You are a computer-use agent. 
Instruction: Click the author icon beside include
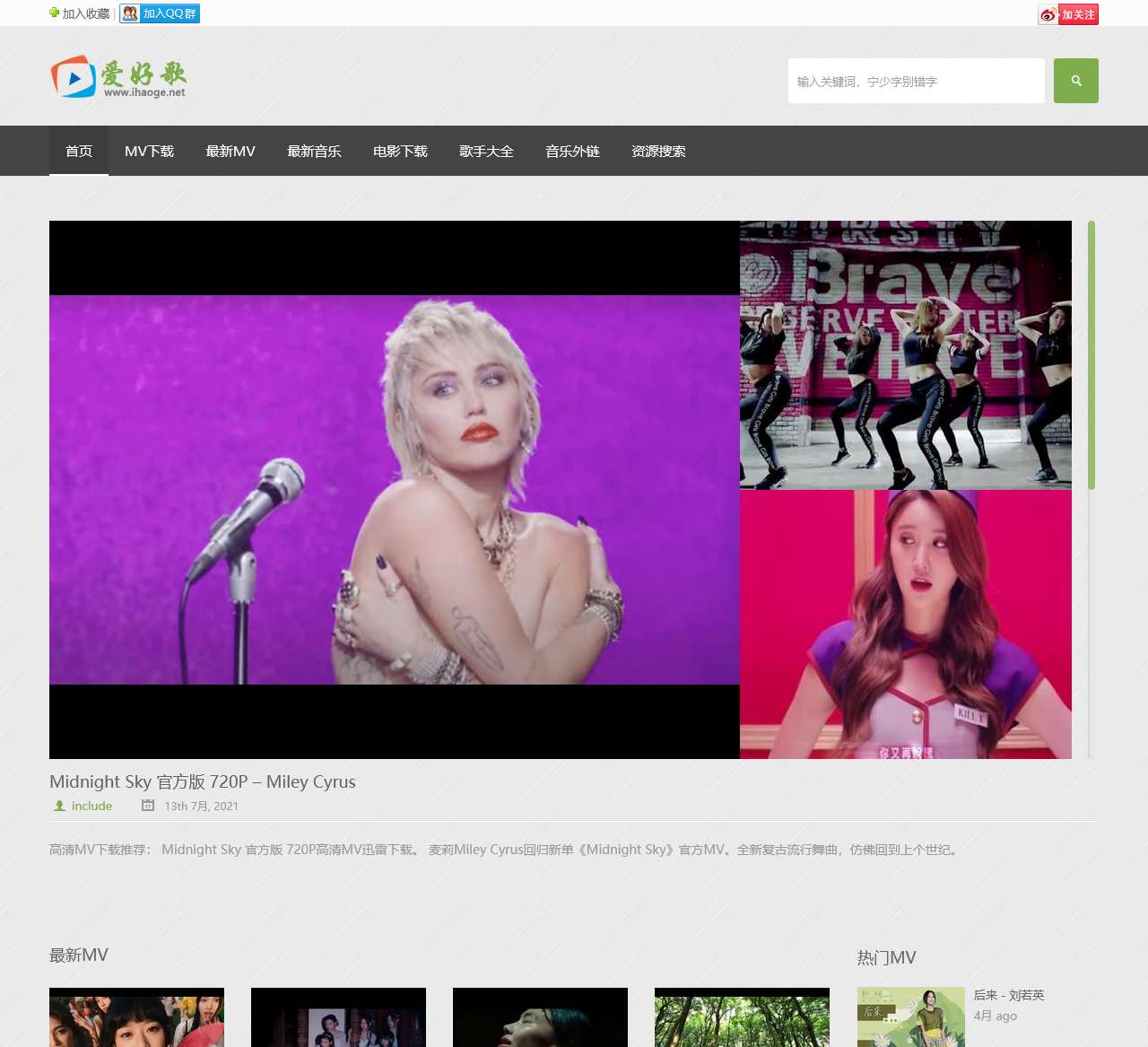point(59,806)
